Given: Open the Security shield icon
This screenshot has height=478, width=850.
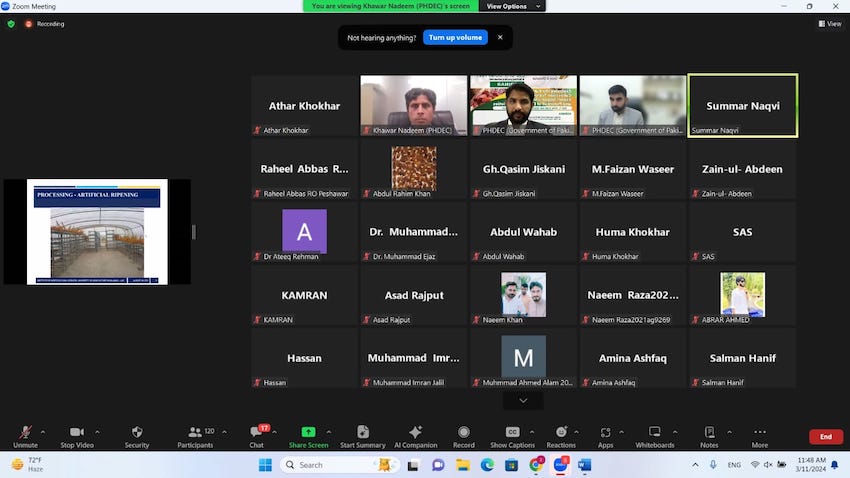Looking at the screenshot, I should pyautogui.click(x=136, y=435).
